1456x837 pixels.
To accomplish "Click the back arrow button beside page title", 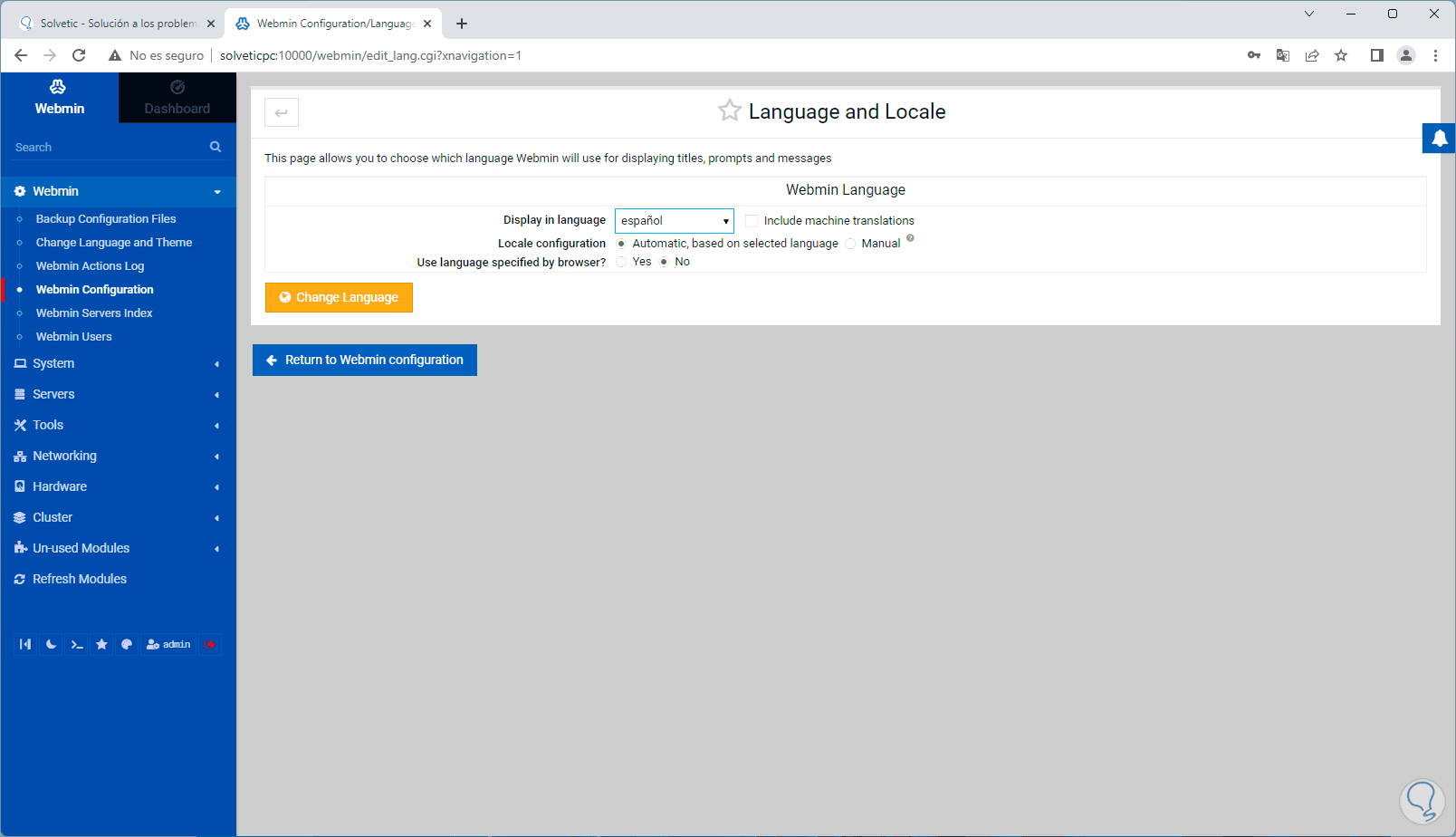I will tap(282, 112).
